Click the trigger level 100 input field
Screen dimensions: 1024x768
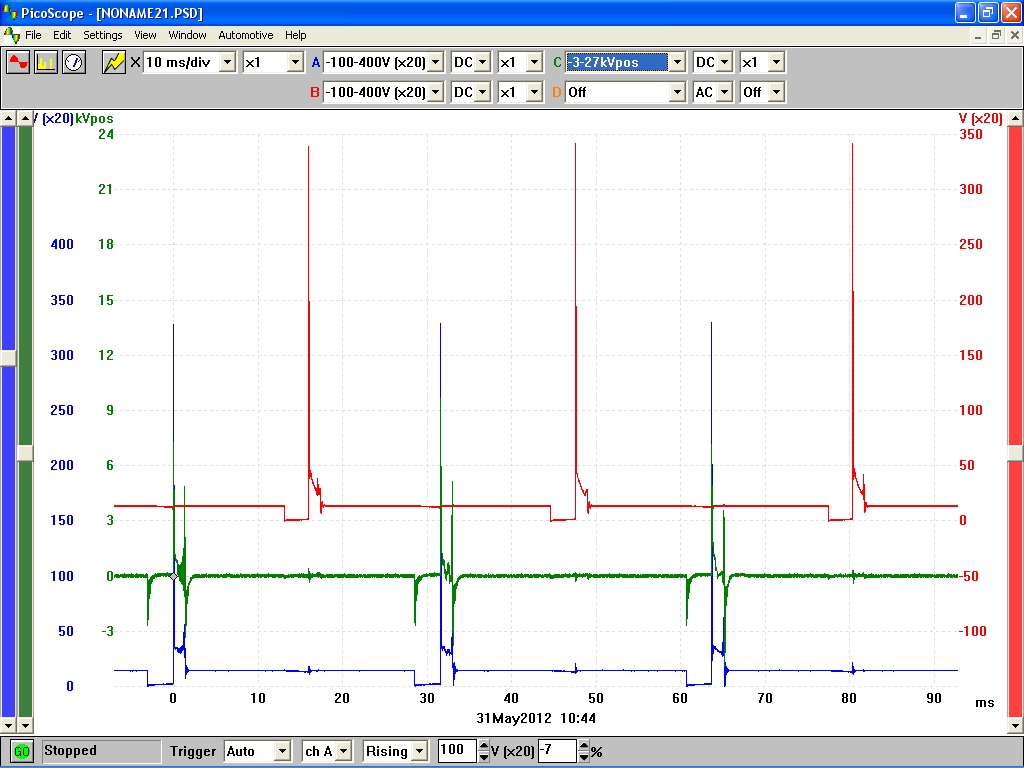[457, 750]
